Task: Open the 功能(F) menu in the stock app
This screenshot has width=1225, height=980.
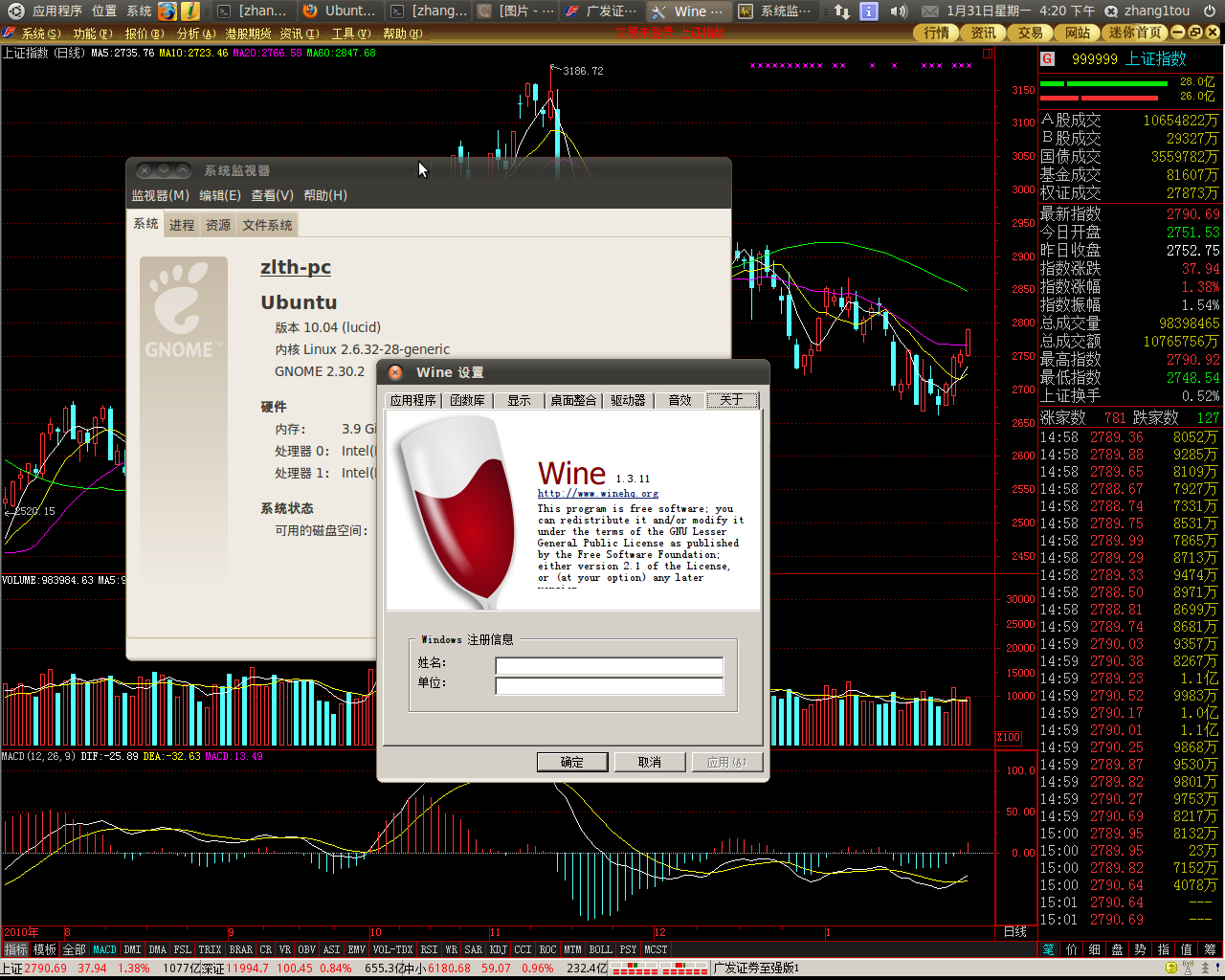Action: tap(93, 33)
